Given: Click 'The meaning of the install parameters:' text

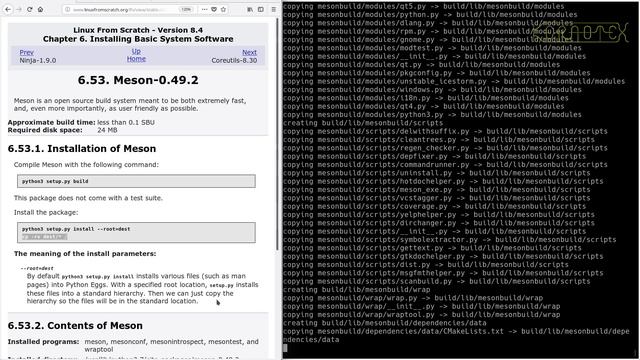Looking at the screenshot, I should point(85,254).
